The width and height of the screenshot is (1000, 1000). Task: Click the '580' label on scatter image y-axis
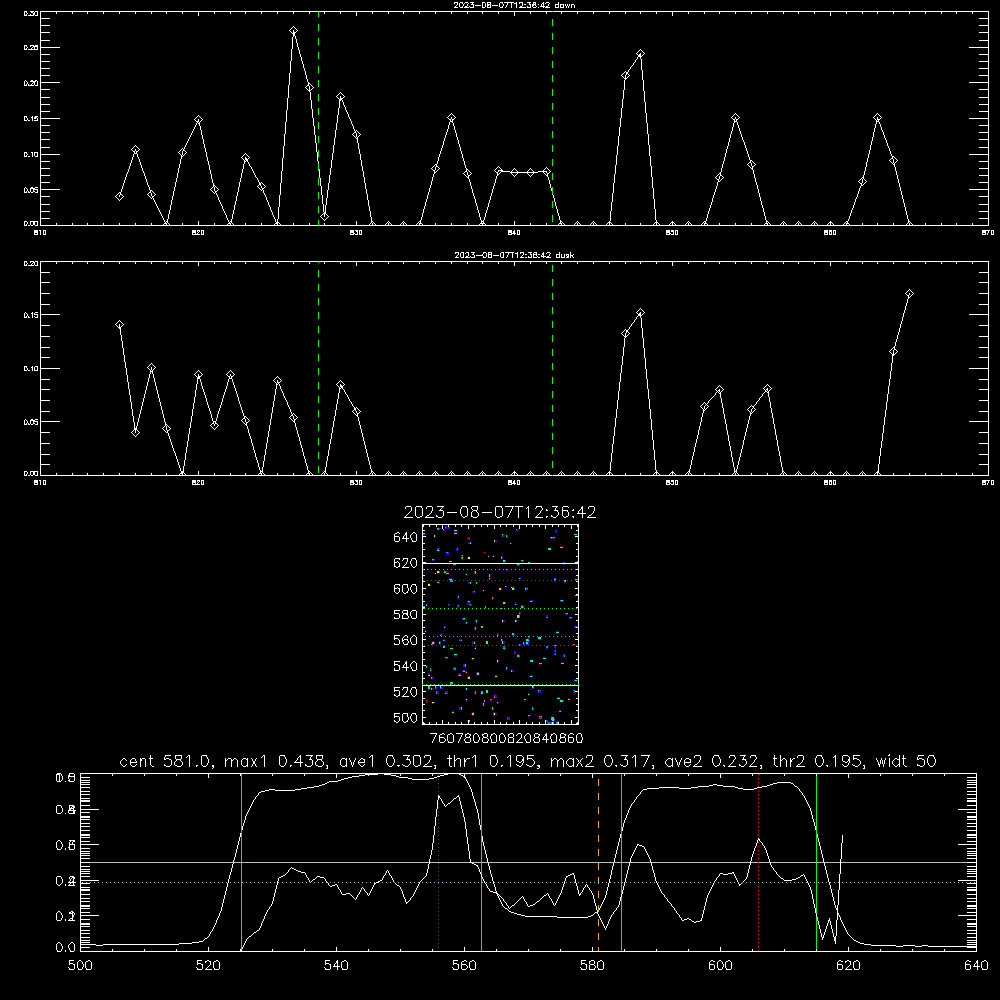coord(406,615)
